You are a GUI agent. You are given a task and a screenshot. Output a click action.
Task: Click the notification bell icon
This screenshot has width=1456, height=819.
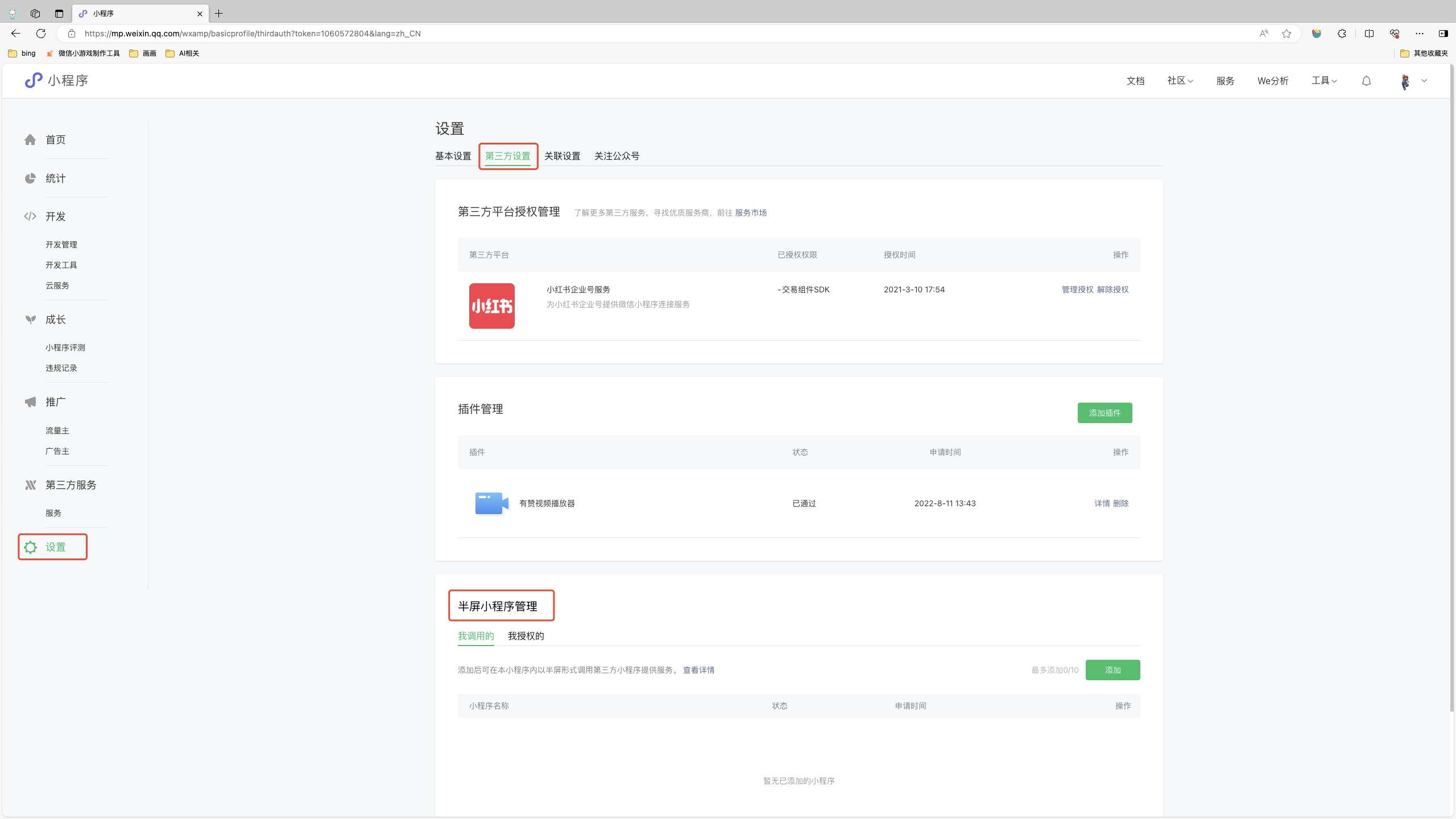1366,81
